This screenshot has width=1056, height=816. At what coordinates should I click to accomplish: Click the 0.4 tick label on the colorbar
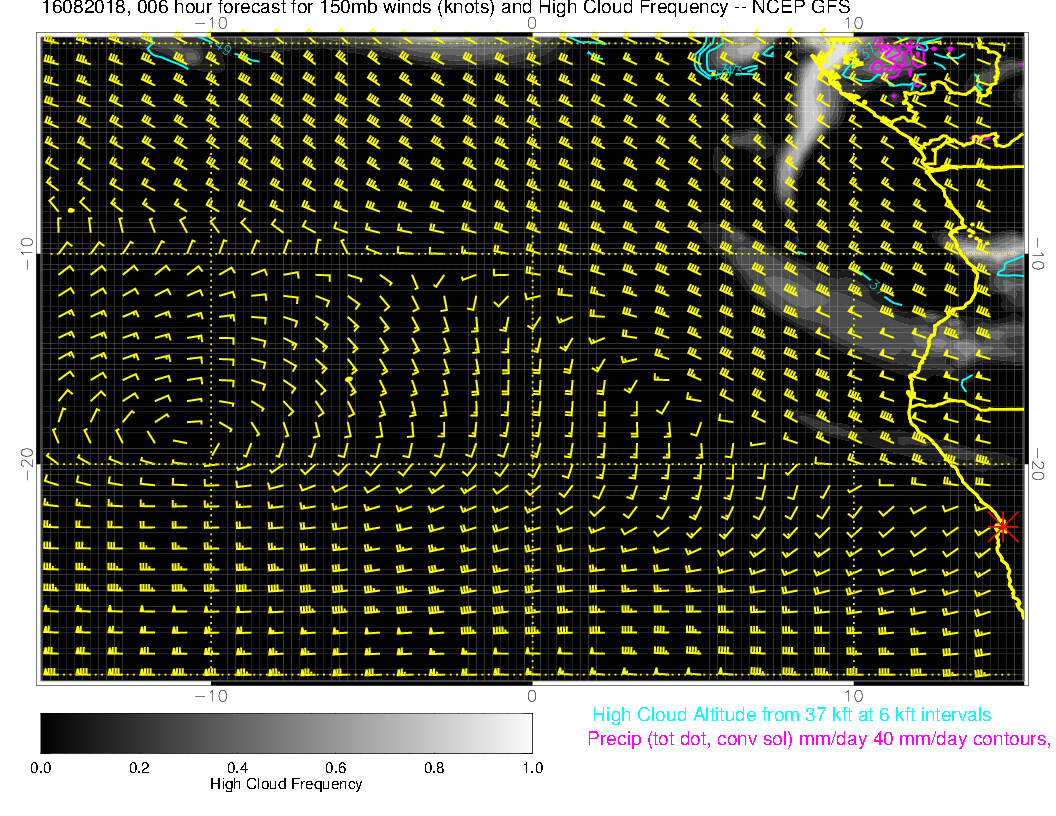237,768
